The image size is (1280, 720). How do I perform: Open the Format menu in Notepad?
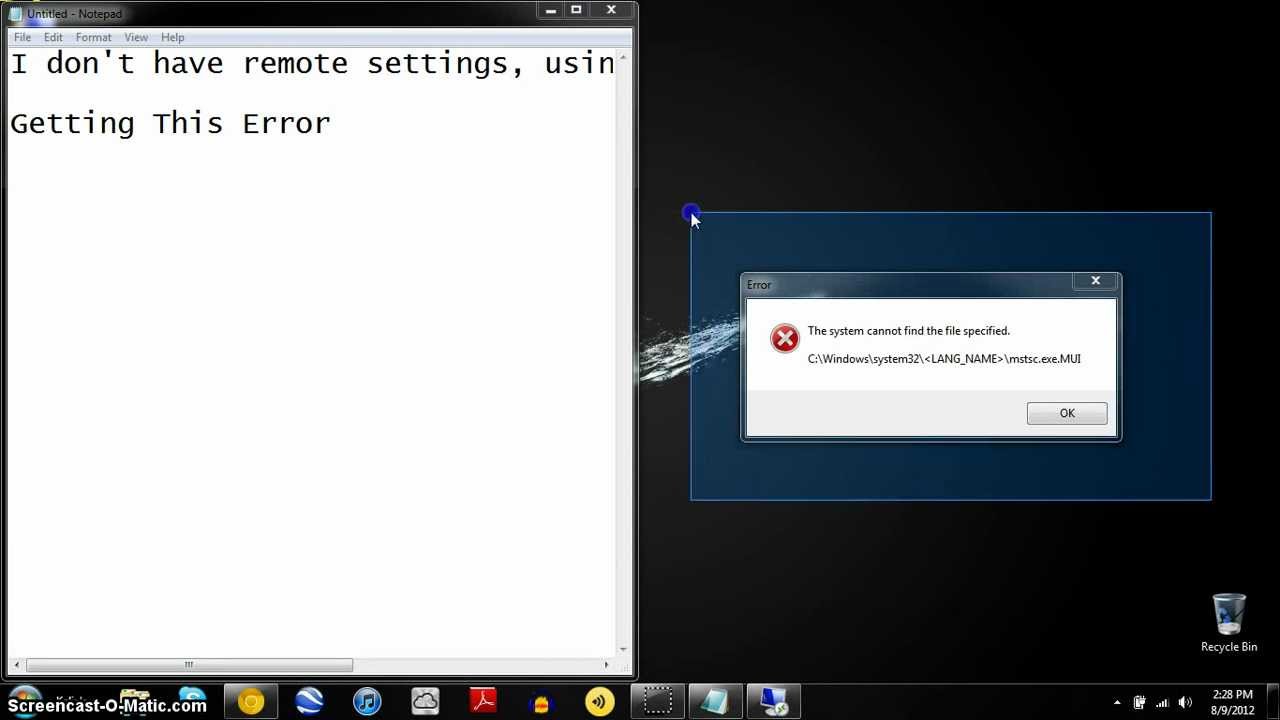click(93, 38)
